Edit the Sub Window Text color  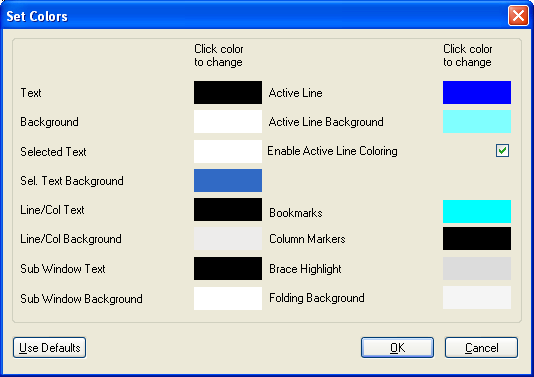228,269
